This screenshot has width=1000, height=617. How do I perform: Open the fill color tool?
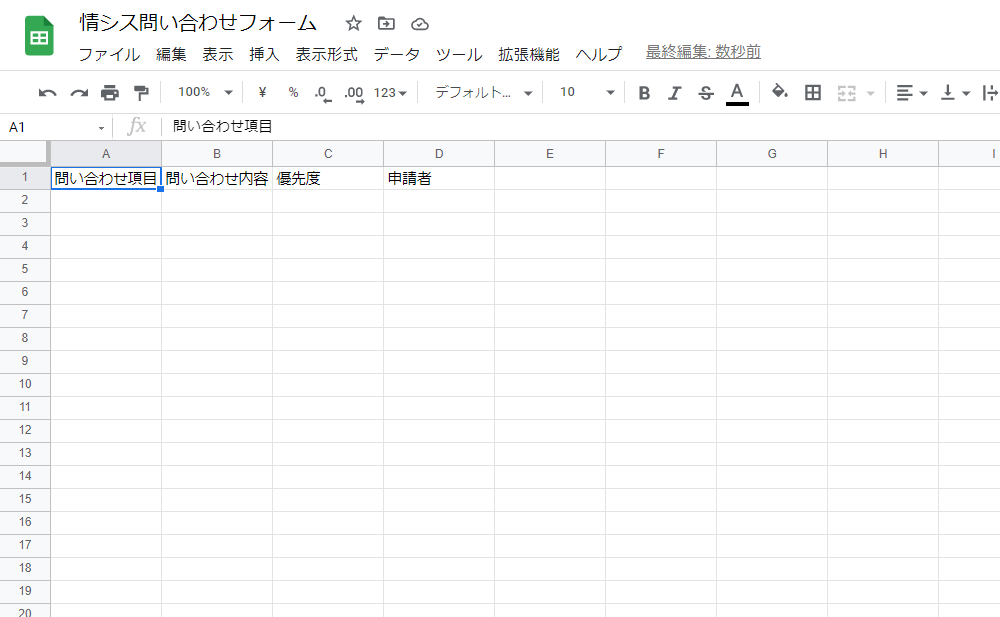coord(779,91)
